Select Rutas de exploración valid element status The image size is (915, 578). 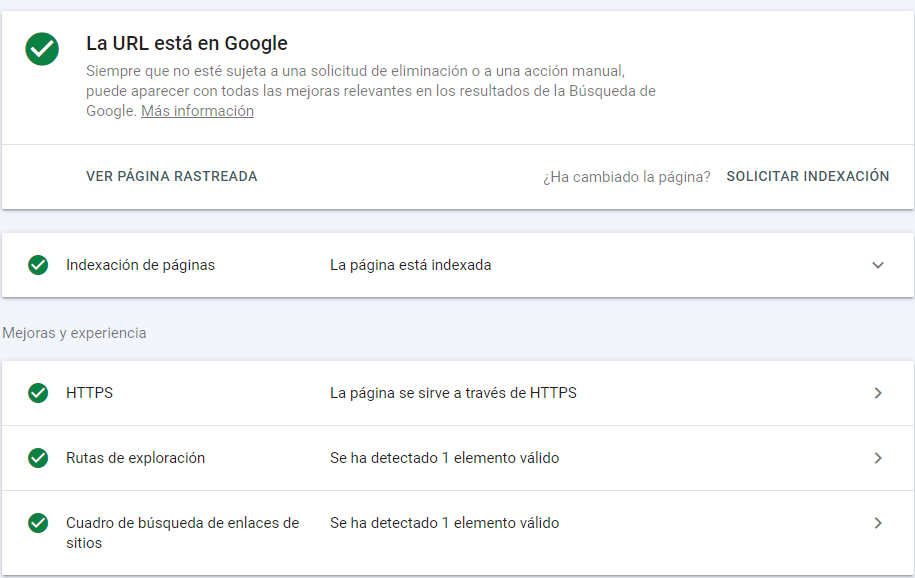coord(444,458)
